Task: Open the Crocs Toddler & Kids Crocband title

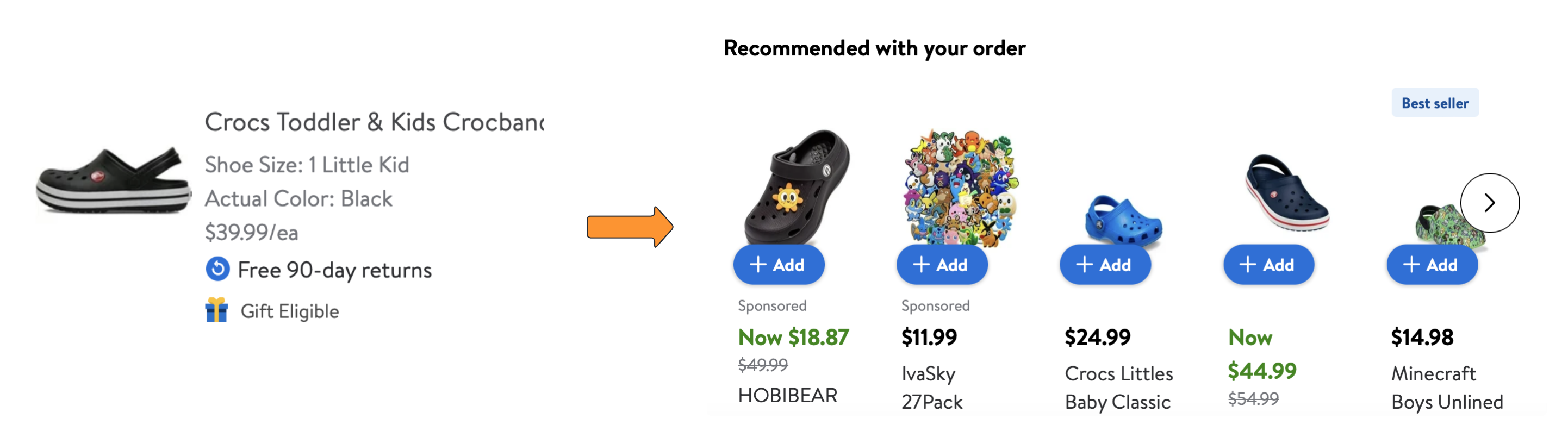Action: 374,122
